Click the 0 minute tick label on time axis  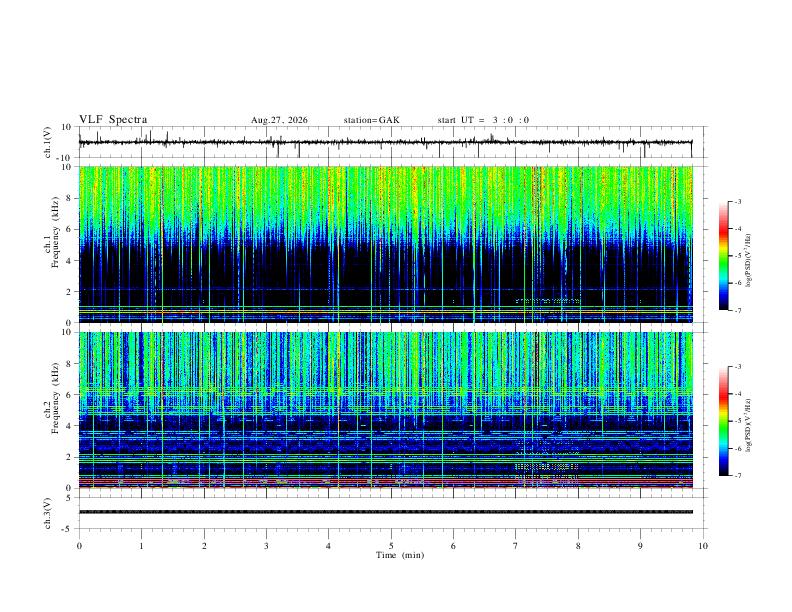tap(79, 546)
